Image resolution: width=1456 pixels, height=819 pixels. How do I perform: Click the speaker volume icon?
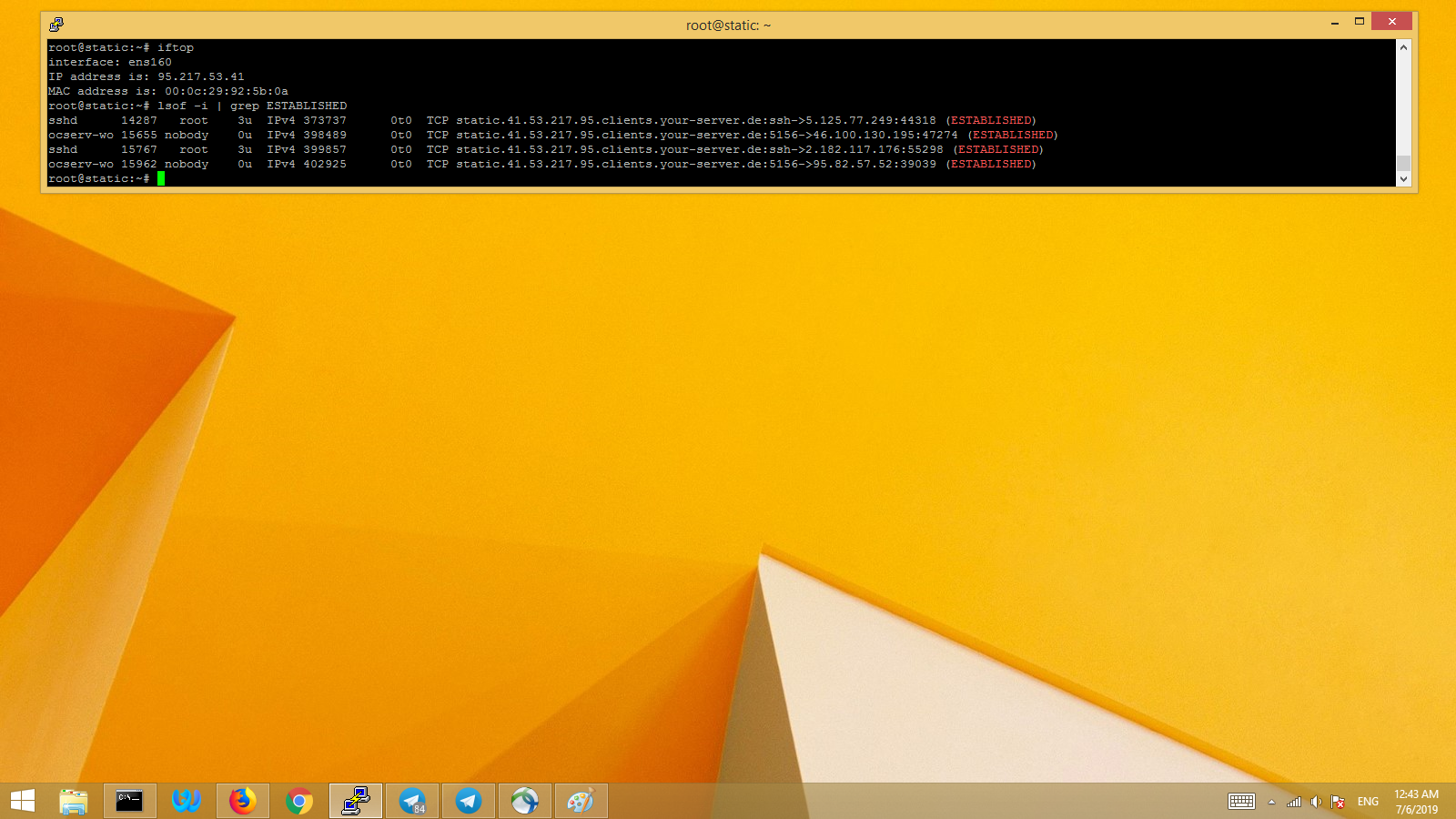pyautogui.click(x=1316, y=802)
